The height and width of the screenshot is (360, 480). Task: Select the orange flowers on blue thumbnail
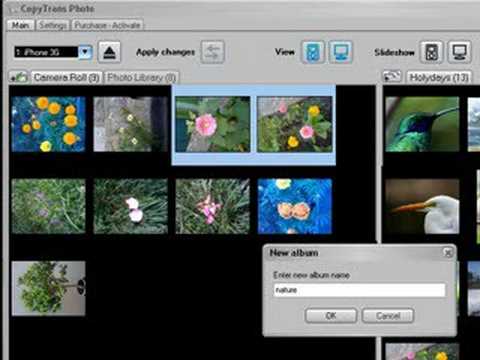pyautogui.click(x=49, y=124)
